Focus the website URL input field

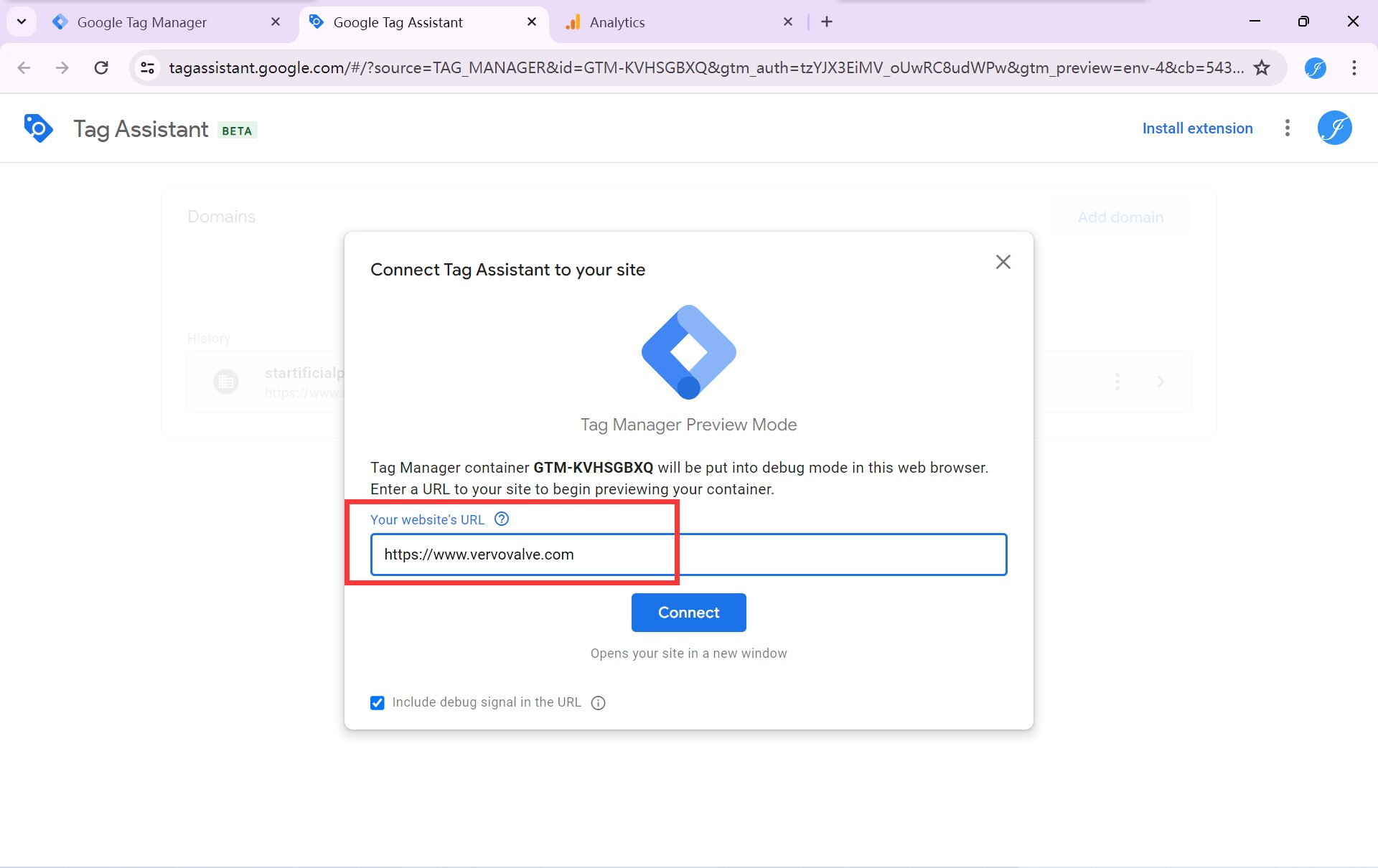pyautogui.click(x=688, y=555)
